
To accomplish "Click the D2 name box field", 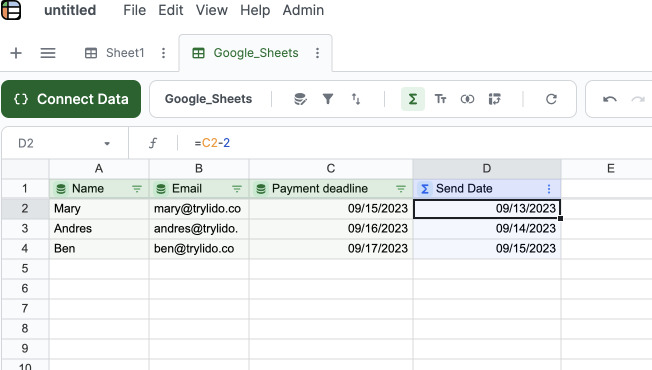I will 64,143.
